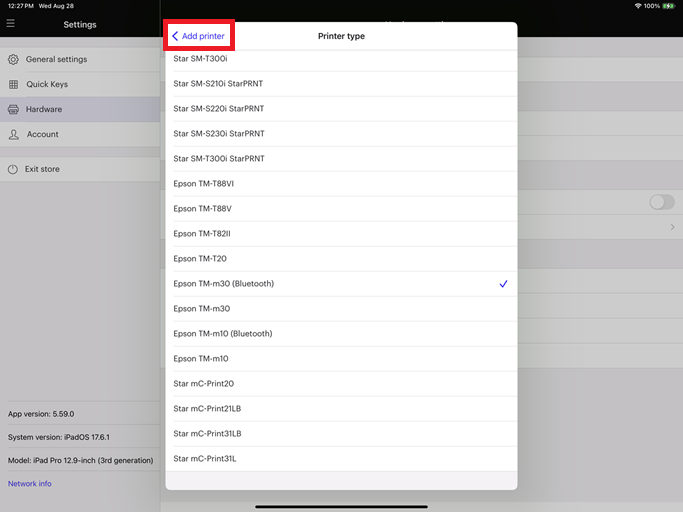Select Star SM-S230i StarPRNT
Viewport: 683px width, 512px height.
(x=342, y=134)
